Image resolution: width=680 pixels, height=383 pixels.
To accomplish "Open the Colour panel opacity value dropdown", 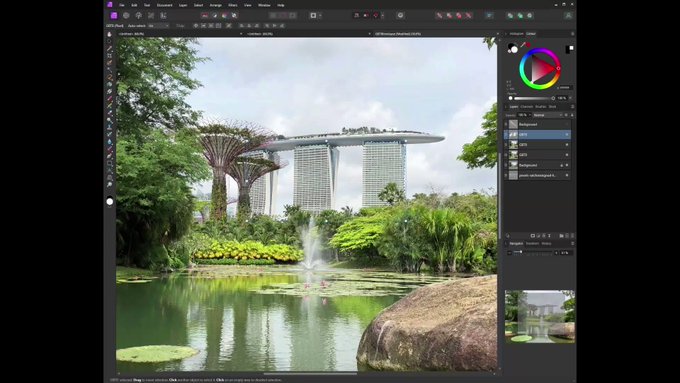I will pyautogui.click(x=570, y=98).
